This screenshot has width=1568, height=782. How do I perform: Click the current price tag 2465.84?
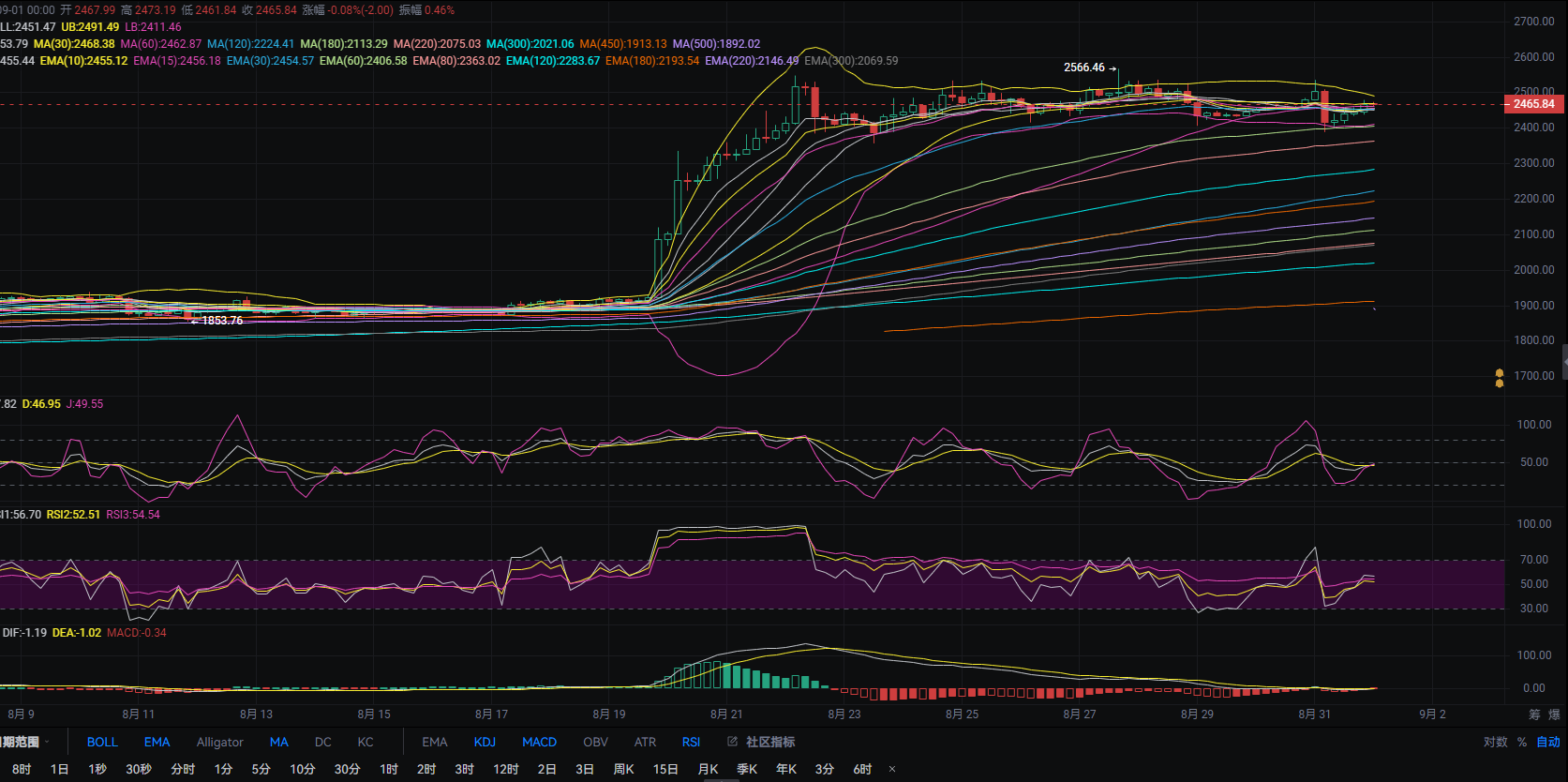[1534, 104]
